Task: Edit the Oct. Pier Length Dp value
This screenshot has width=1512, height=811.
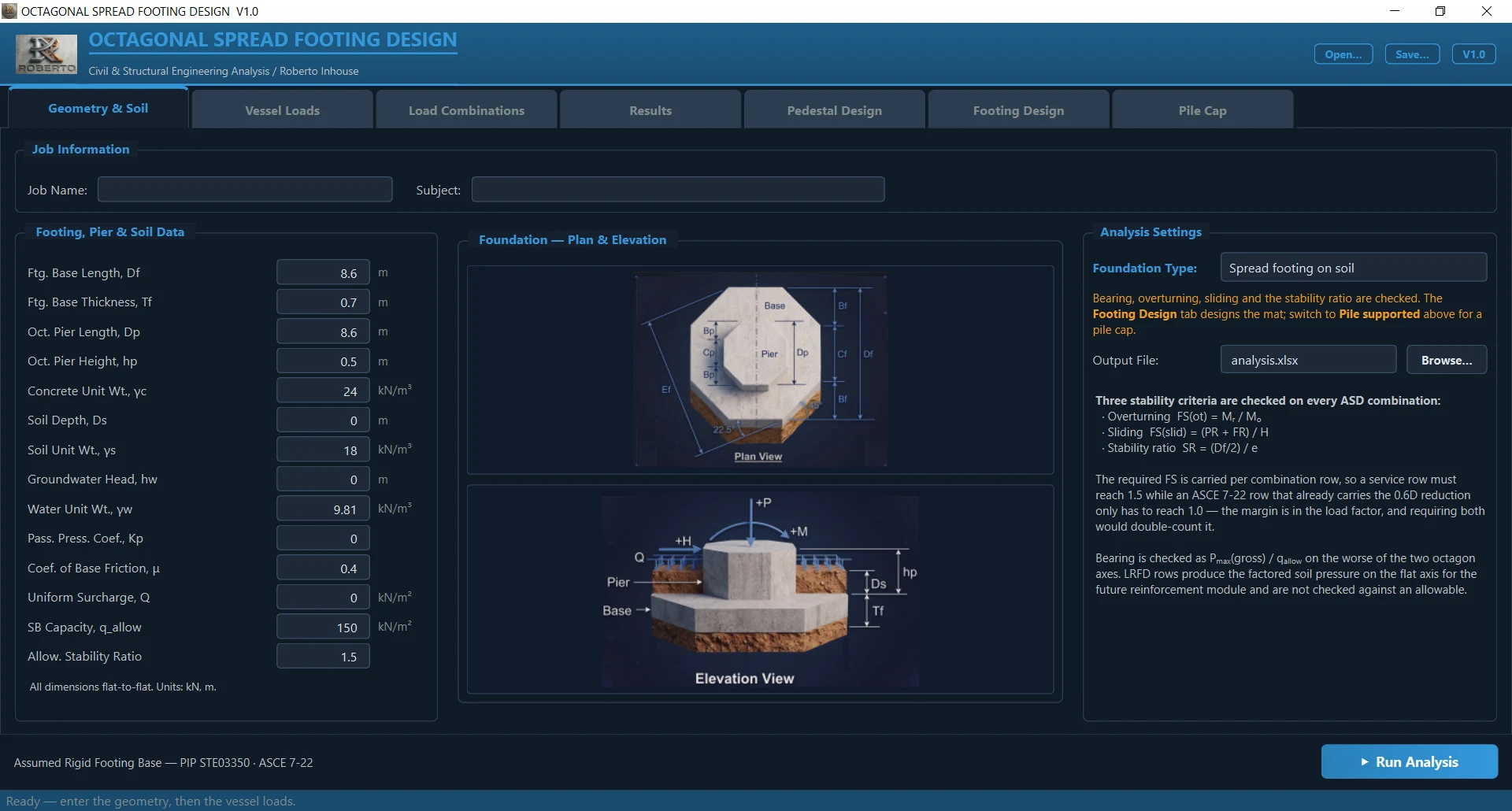Action: click(x=323, y=331)
